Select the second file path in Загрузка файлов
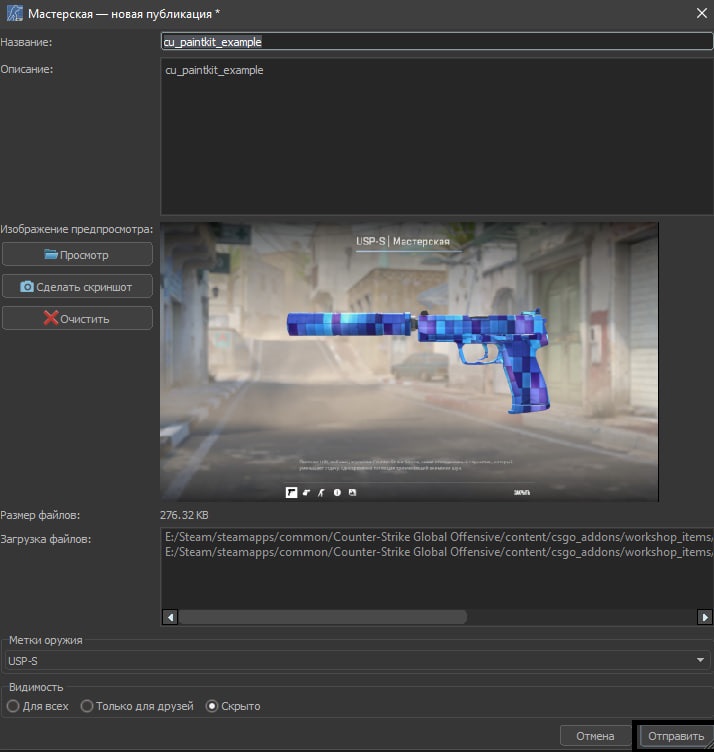714x752 pixels. pyautogui.click(x=439, y=552)
